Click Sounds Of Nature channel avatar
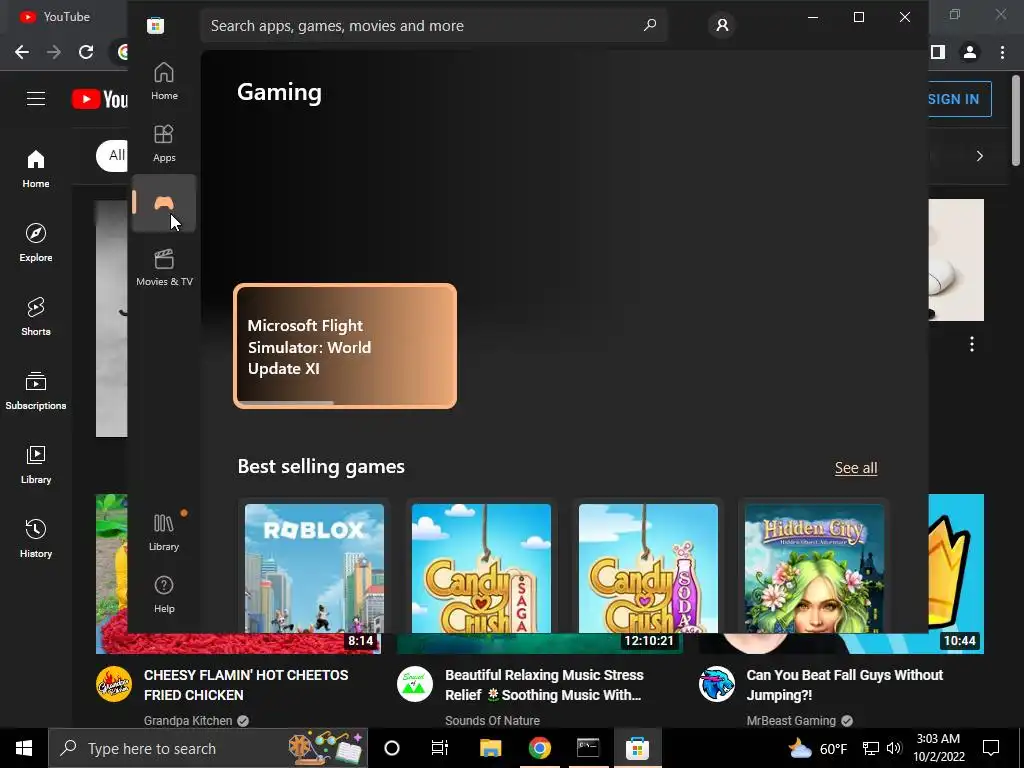 point(415,684)
